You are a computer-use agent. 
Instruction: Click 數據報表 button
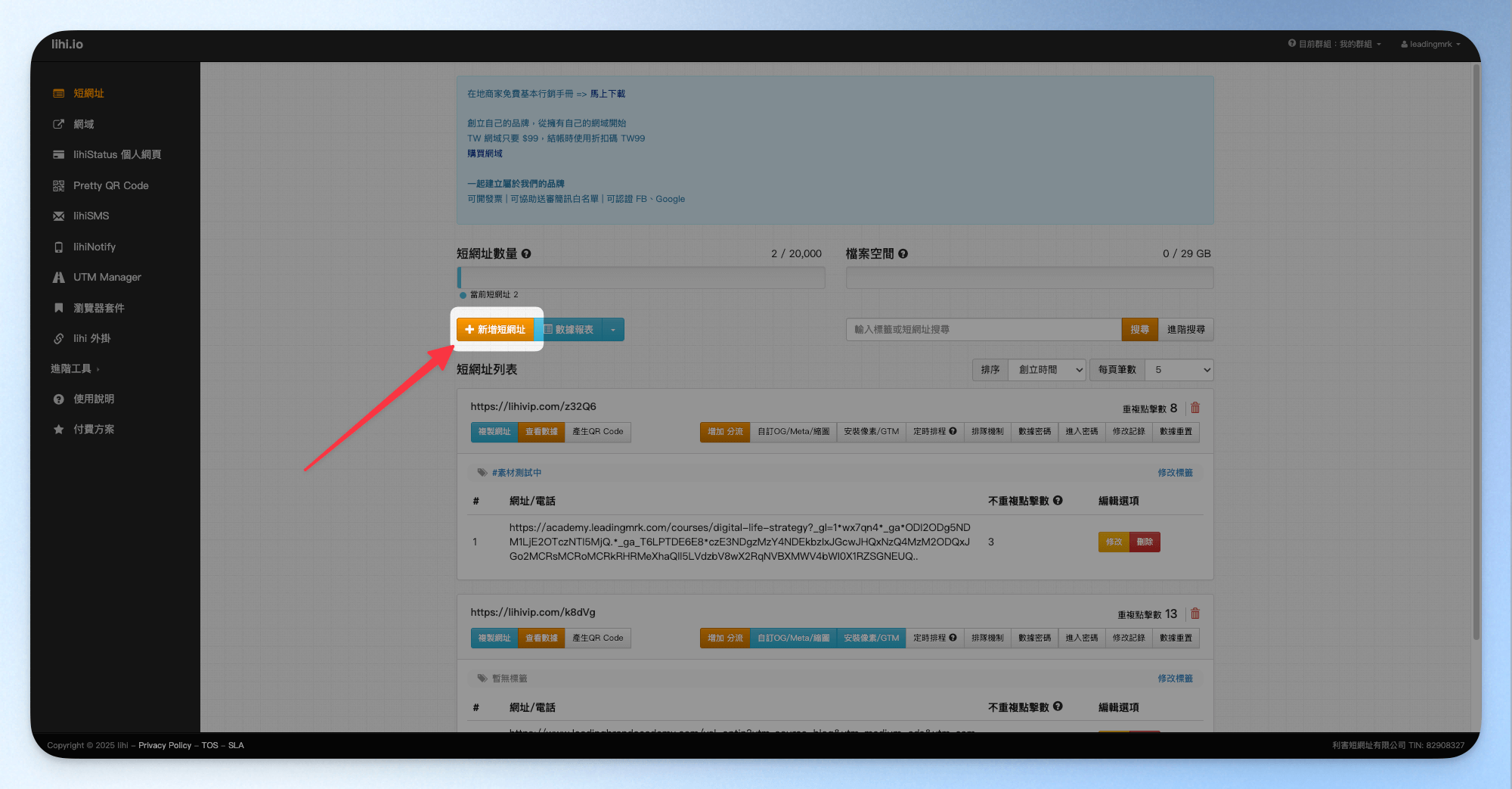click(x=569, y=330)
